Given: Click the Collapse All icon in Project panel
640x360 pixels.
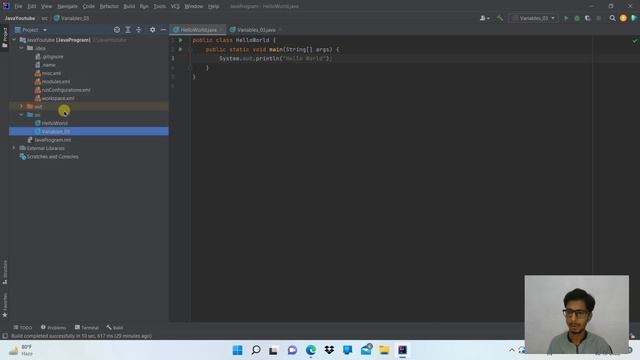Looking at the screenshot, I should tap(139, 30).
